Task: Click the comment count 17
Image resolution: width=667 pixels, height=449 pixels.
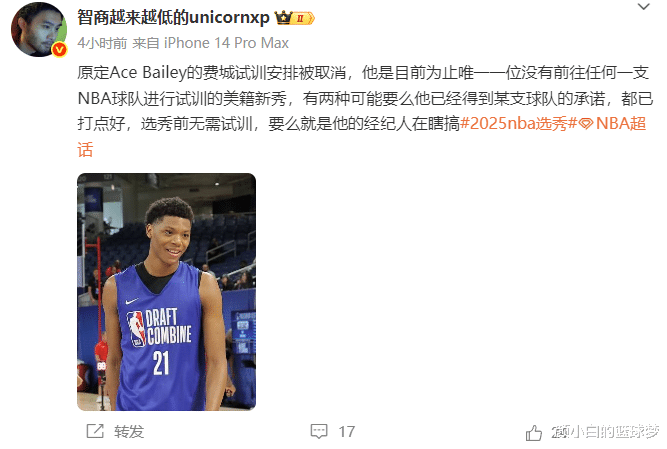Action: pos(347,432)
